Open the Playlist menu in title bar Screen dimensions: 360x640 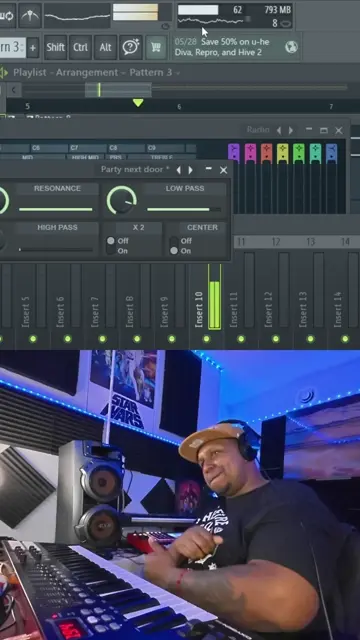(x=30, y=73)
